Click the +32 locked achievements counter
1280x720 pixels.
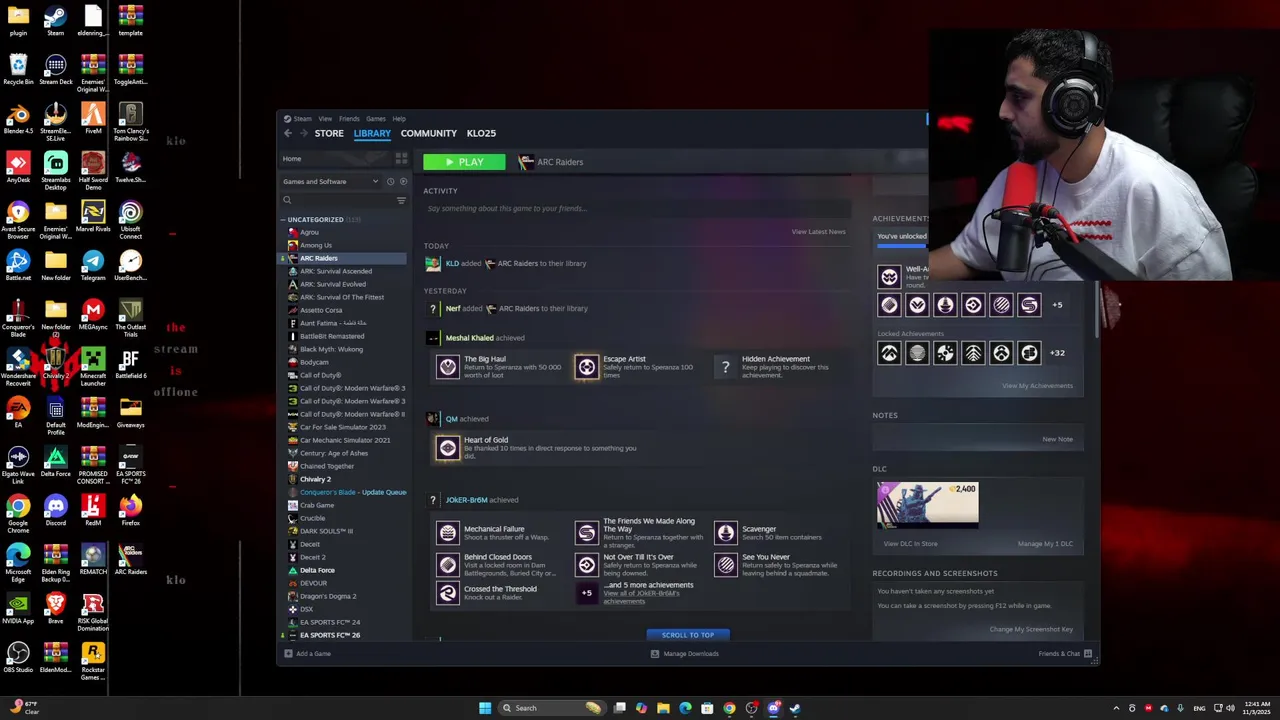[x=1057, y=353]
